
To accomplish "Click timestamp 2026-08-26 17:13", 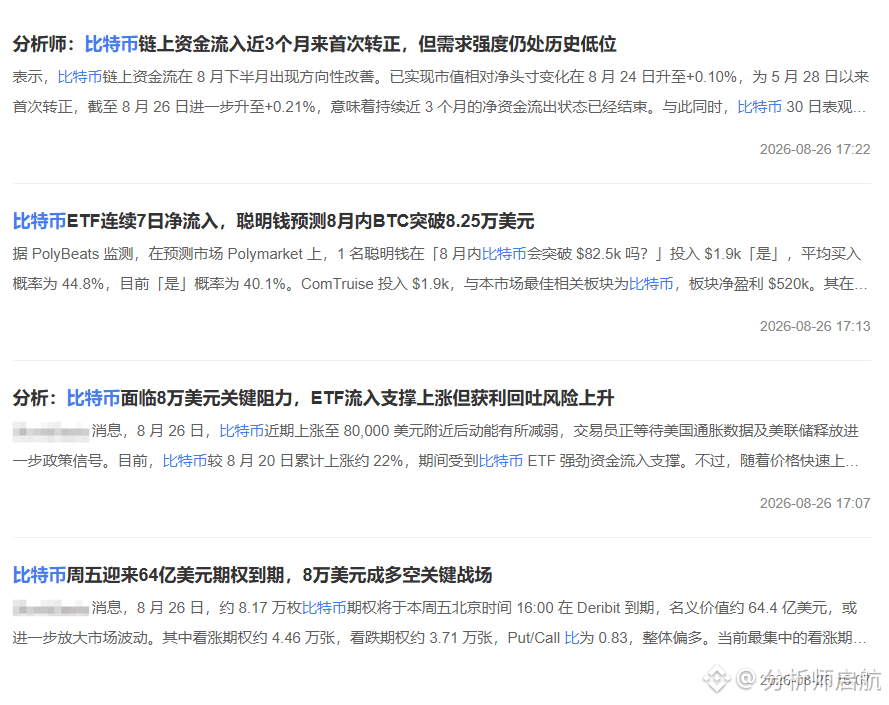I will coord(815,326).
